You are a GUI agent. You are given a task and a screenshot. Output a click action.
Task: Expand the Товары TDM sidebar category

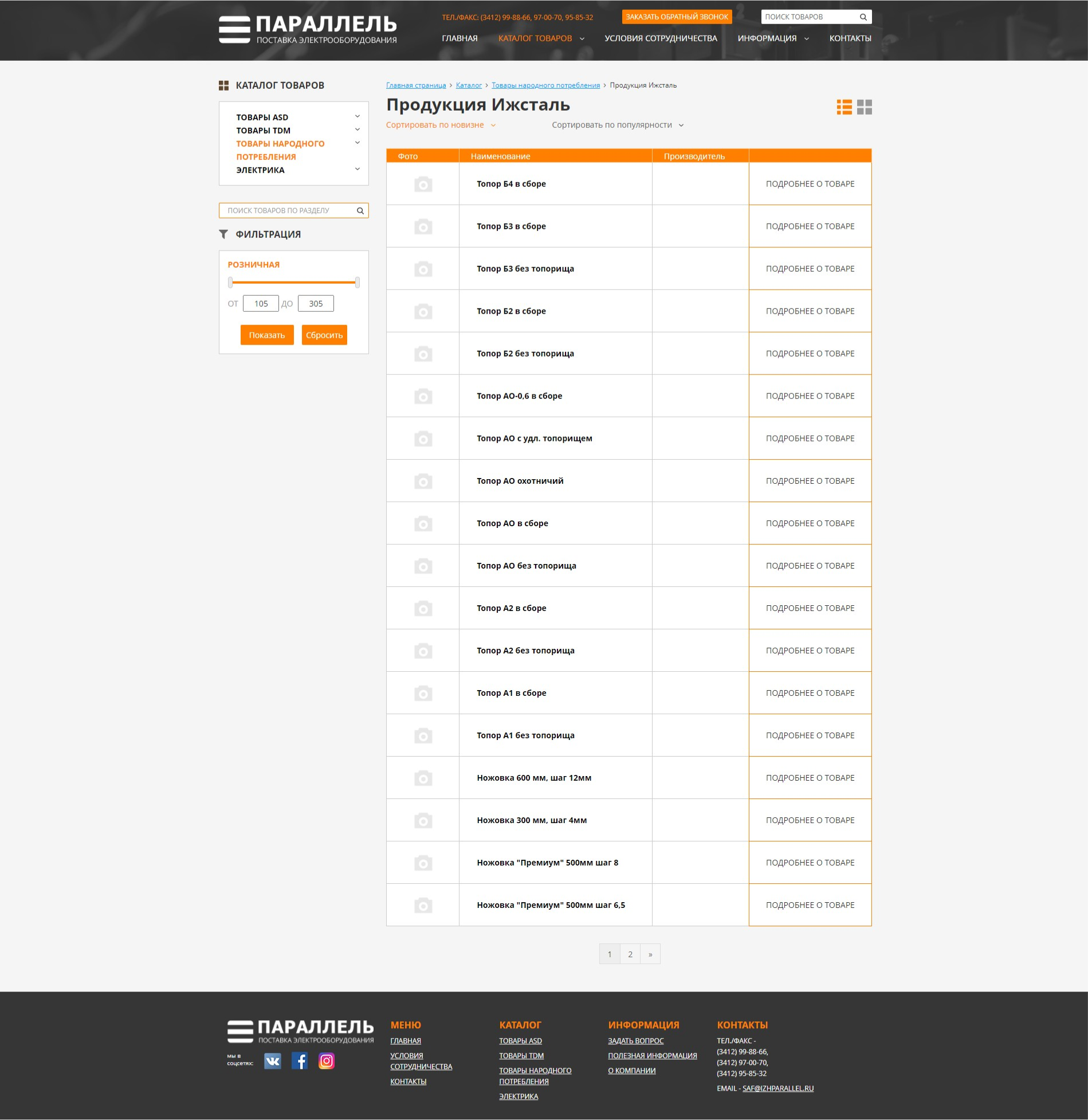click(x=358, y=130)
